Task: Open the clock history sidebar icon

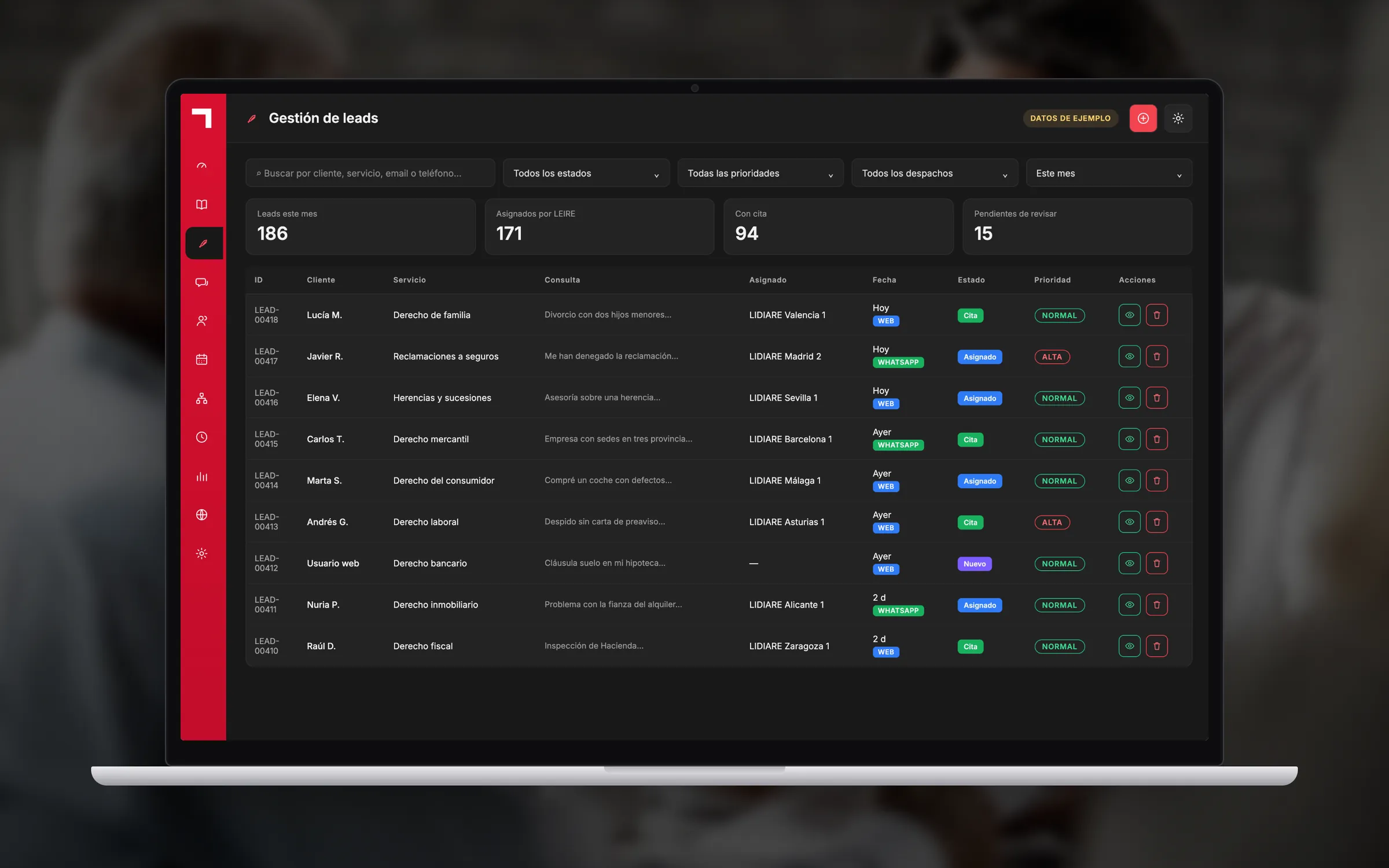Action: click(x=201, y=437)
